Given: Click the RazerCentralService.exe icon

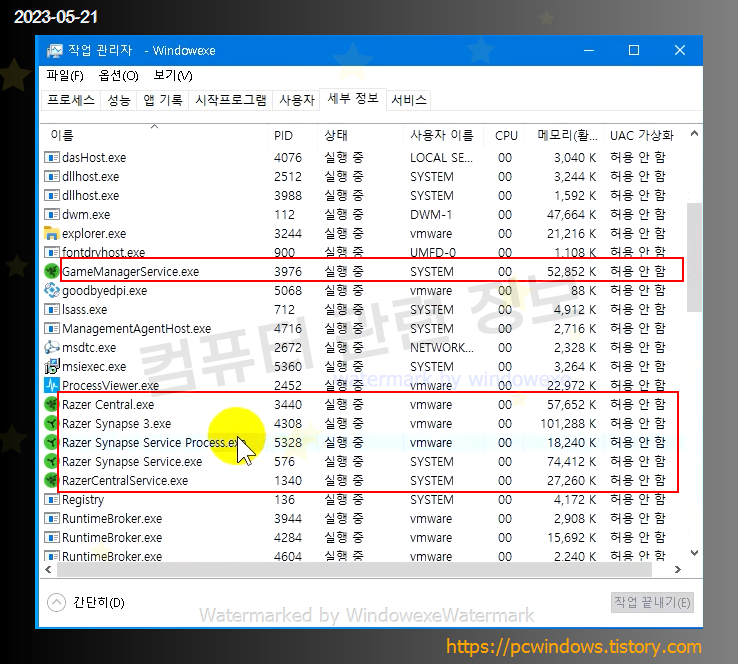Looking at the screenshot, I should point(51,480).
